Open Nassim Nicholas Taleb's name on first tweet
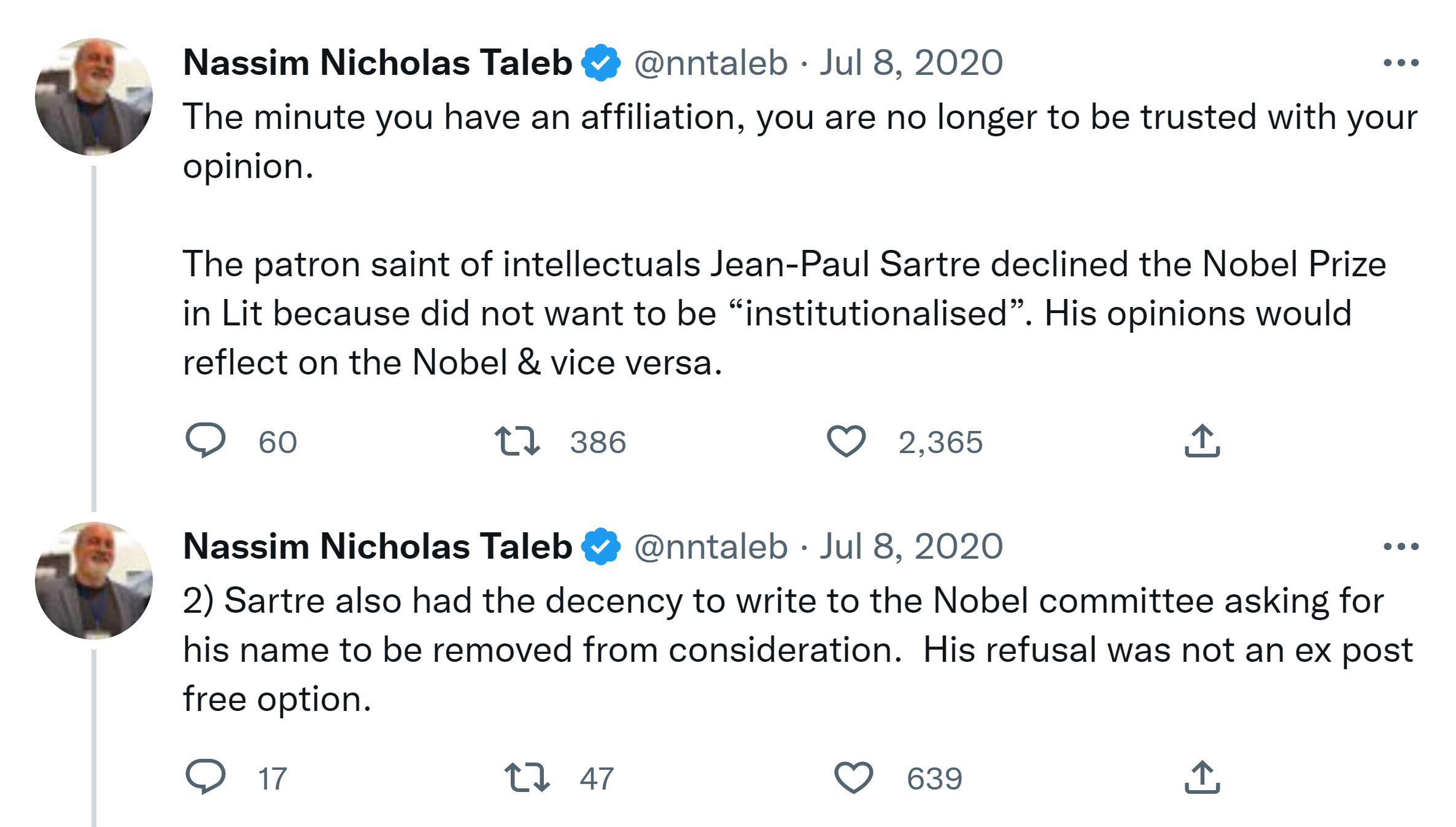The height and width of the screenshot is (827, 1456). 378,63
